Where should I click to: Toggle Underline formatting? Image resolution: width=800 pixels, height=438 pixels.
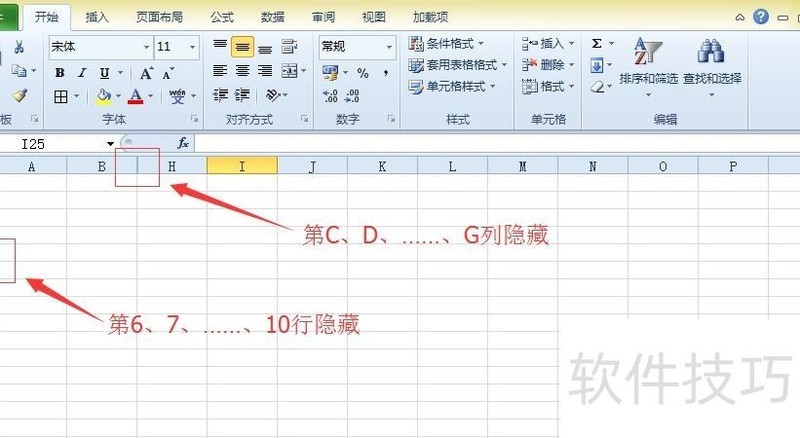105,73
